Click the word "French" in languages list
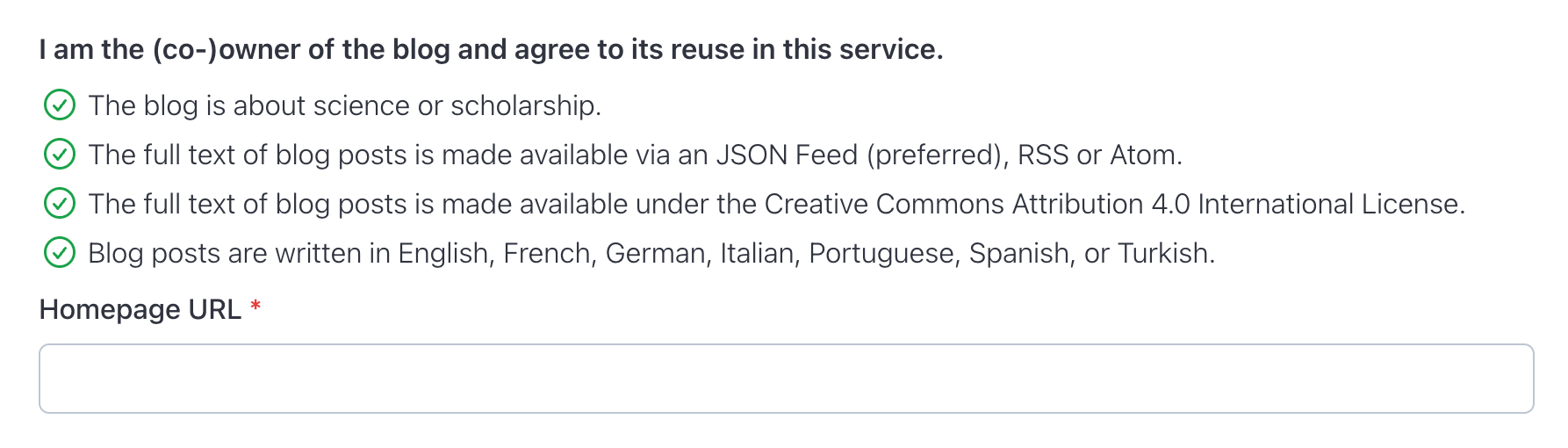 (x=548, y=253)
